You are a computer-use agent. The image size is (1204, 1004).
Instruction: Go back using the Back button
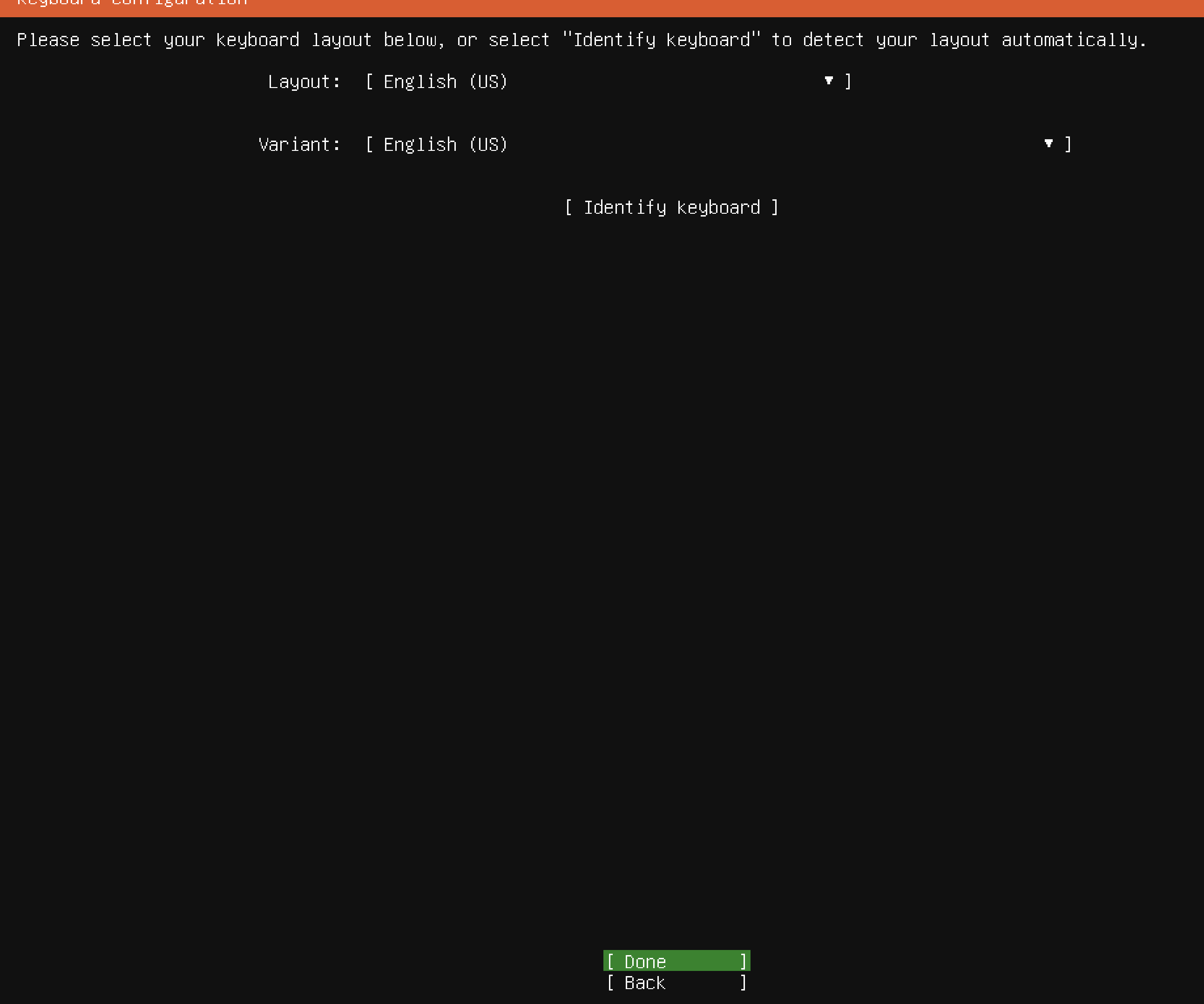coord(676,983)
